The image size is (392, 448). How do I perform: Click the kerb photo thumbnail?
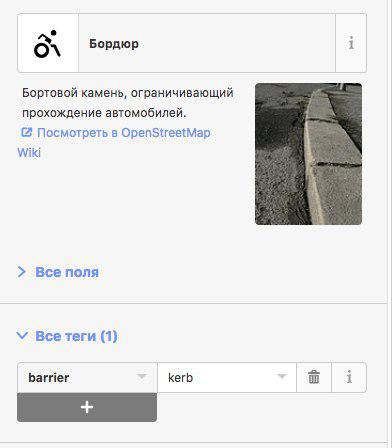[308, 154]
